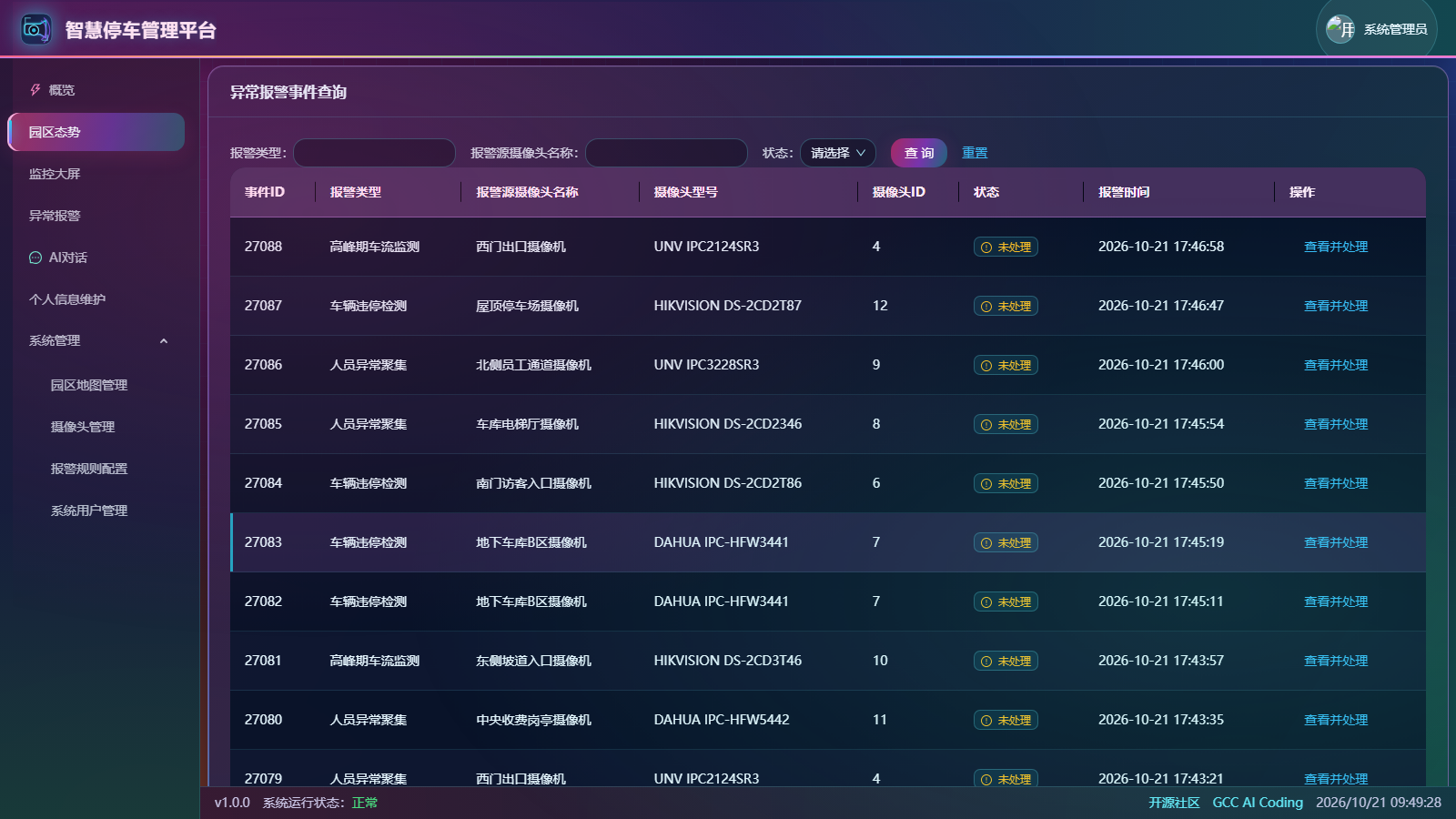Viewport: 1456px width, 819px height.
Task: Click the dropdown arrow in 请选择 selector
Action: coord(861,153)
